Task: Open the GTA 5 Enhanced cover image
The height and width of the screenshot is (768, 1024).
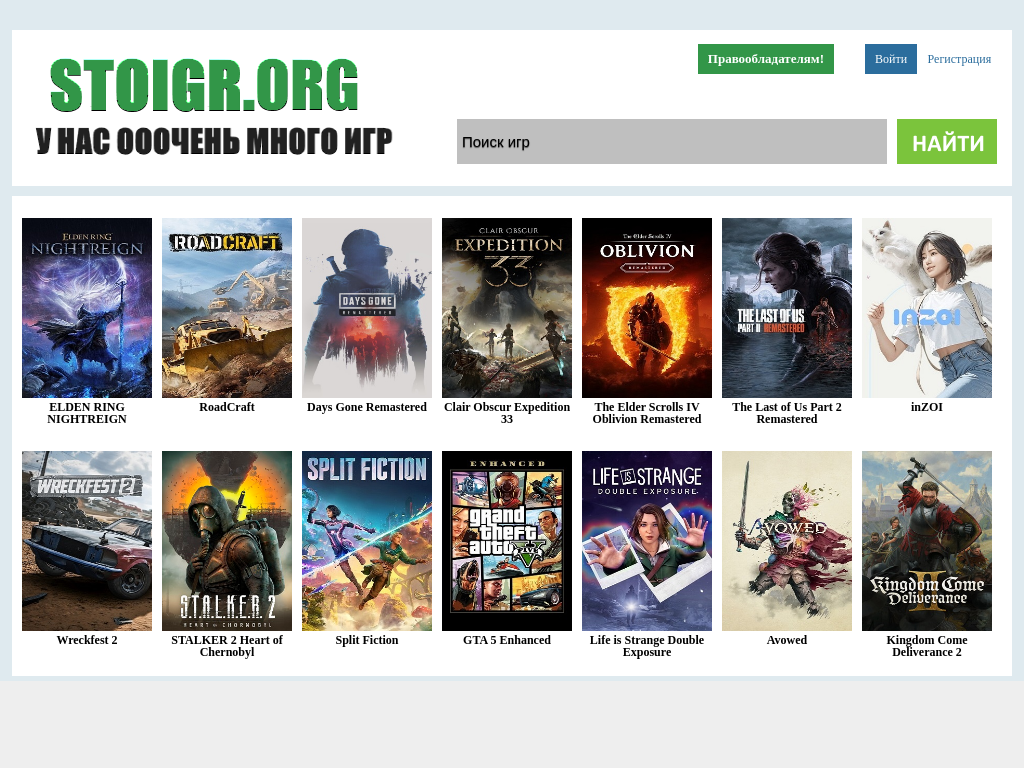Action: tap(507, 541)
